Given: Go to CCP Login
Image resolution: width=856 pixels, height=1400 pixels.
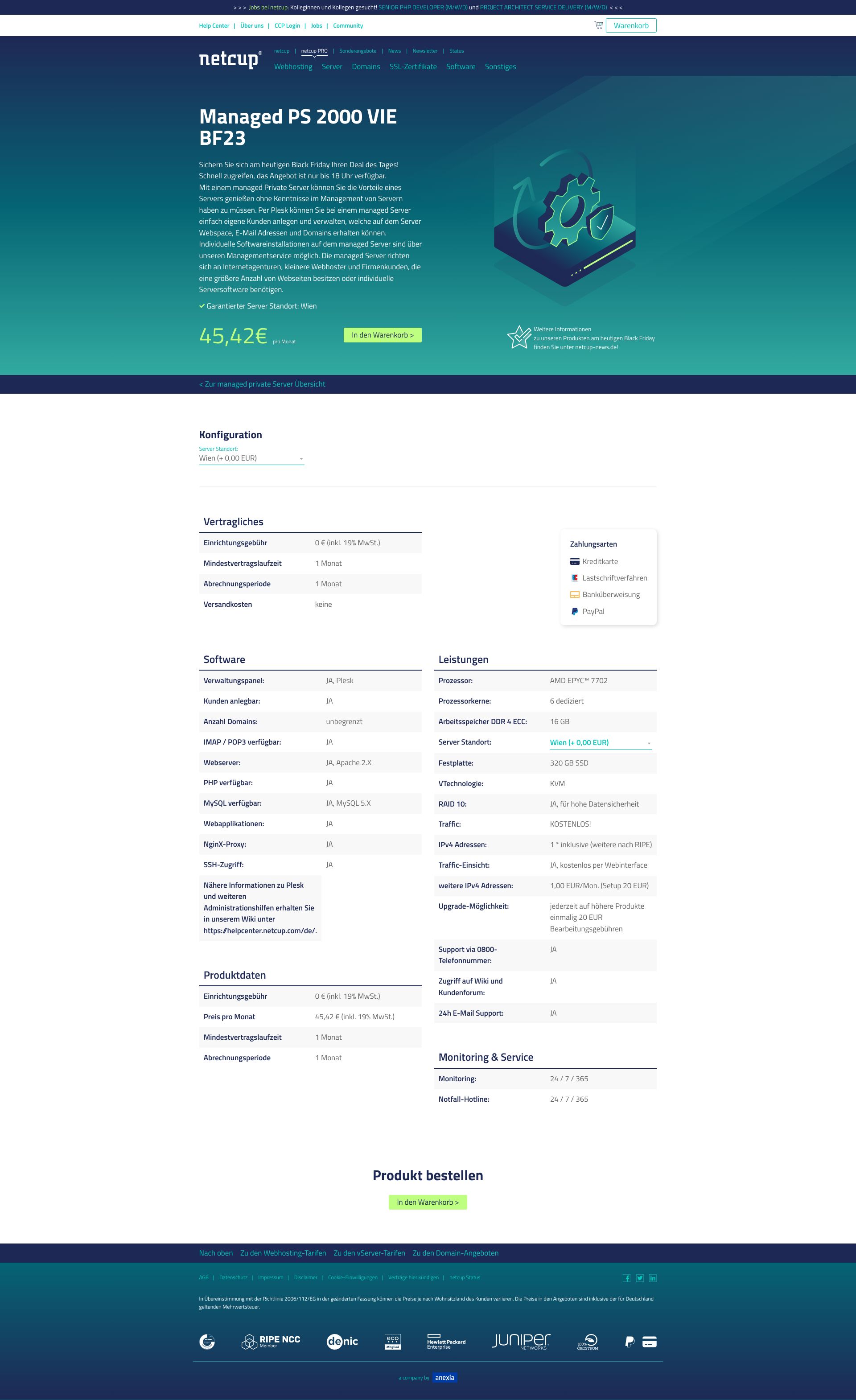Looking at the screenshot, I should pos(287,25).
